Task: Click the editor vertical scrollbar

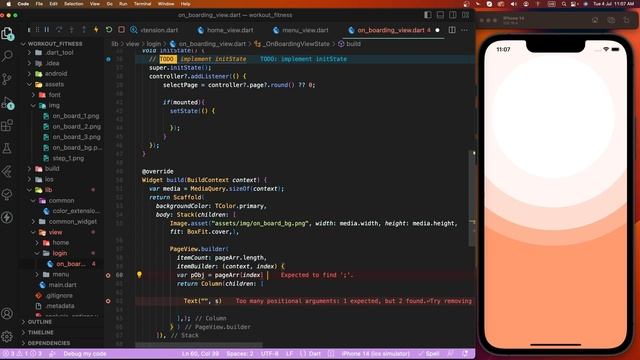Action: 472,198
